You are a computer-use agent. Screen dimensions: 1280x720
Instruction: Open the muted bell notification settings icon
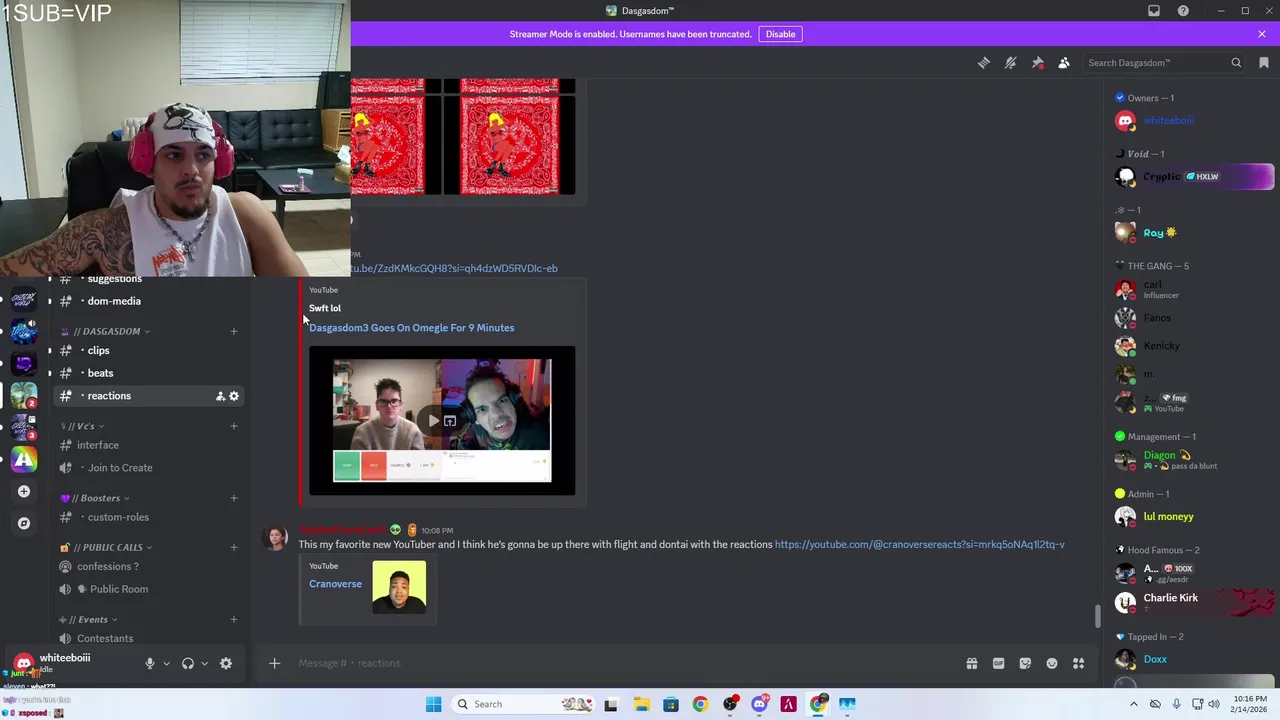tap(1011, 63)
